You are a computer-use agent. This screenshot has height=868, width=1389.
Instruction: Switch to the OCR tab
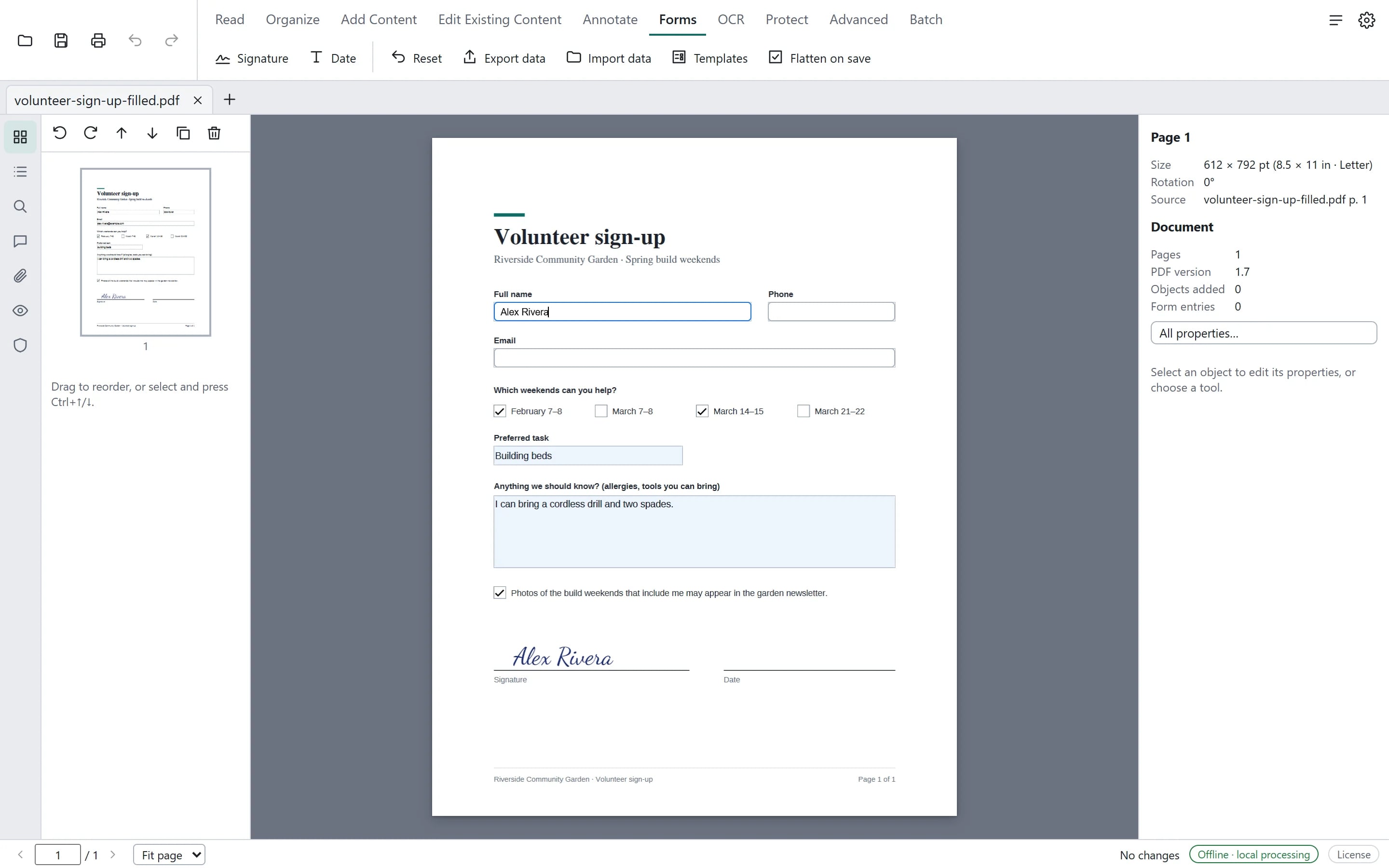click(x=731, y=19)
